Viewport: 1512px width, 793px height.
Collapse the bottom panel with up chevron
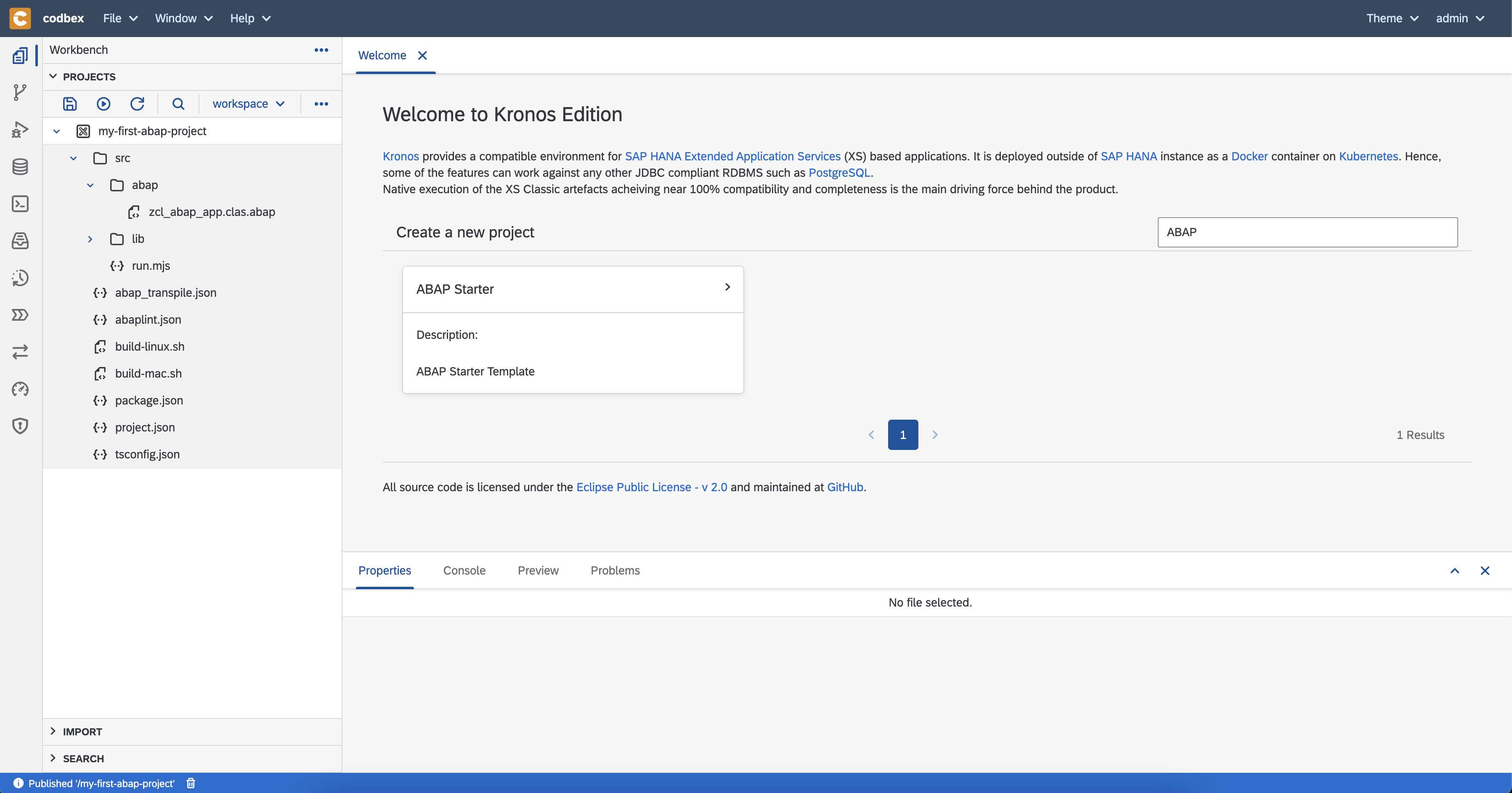(1454, 571)
